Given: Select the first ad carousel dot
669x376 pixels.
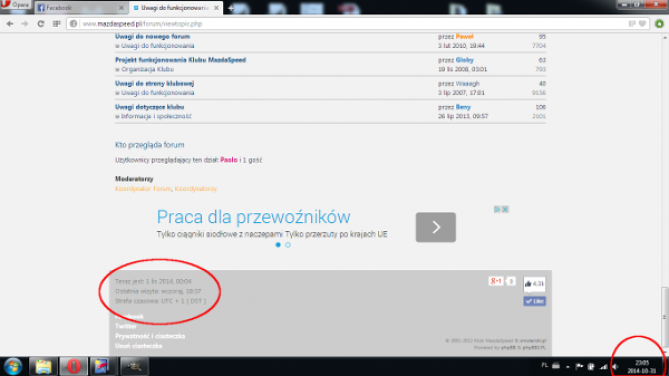Looking at the screenshot, I should [278, 245].
